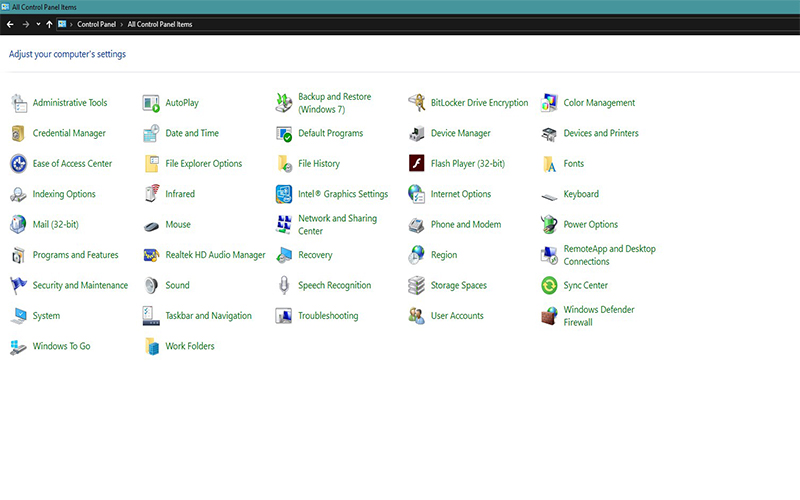Open the User Accounts link

click(x=457, y=316)
